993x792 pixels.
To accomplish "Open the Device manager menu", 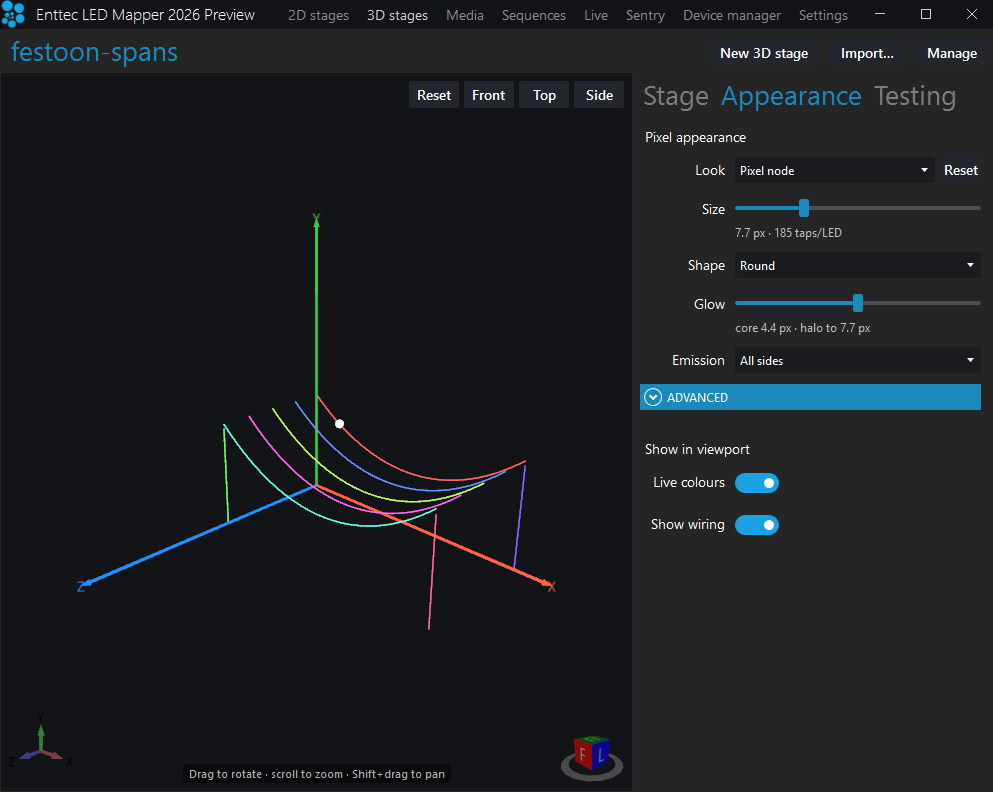I will (x=731, y=15).
